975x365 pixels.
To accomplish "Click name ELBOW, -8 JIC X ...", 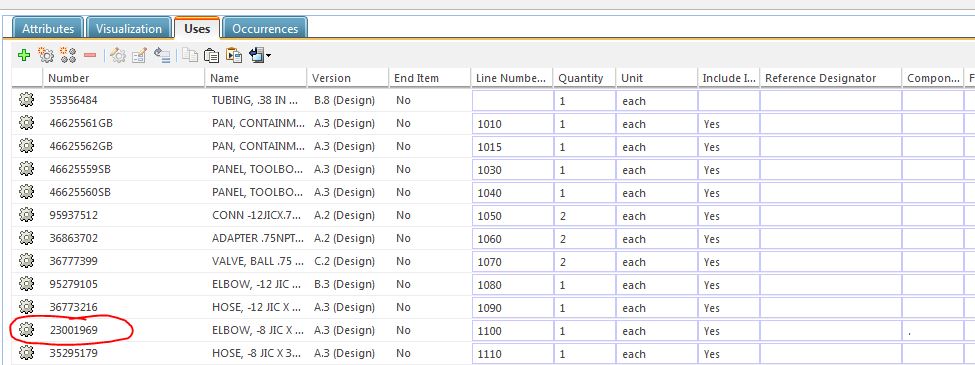I will click(x=257, y=330).
